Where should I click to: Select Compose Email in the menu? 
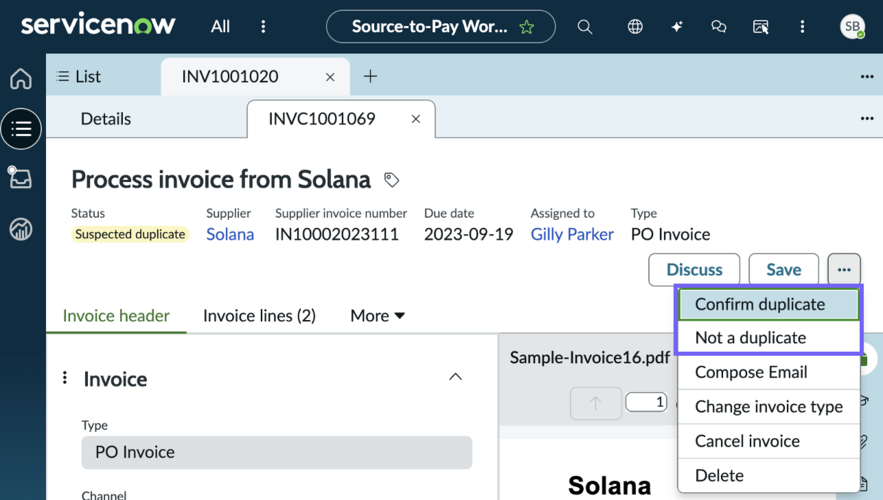[x=769, y=372]
